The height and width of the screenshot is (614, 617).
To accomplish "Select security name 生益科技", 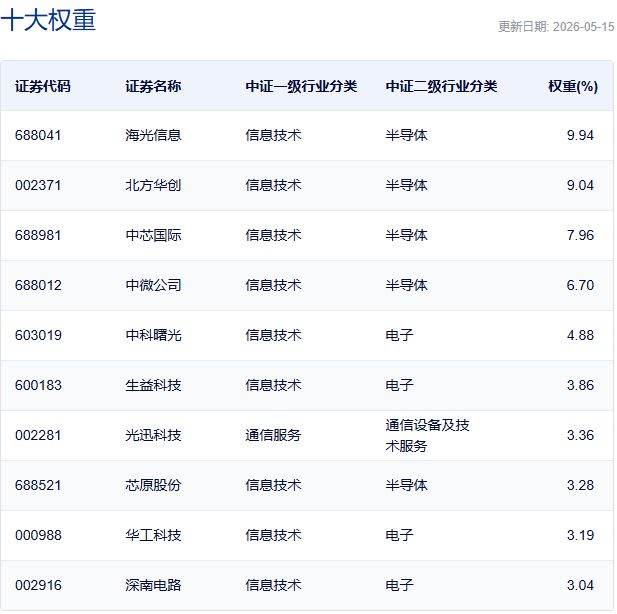I will coord(153,385).
